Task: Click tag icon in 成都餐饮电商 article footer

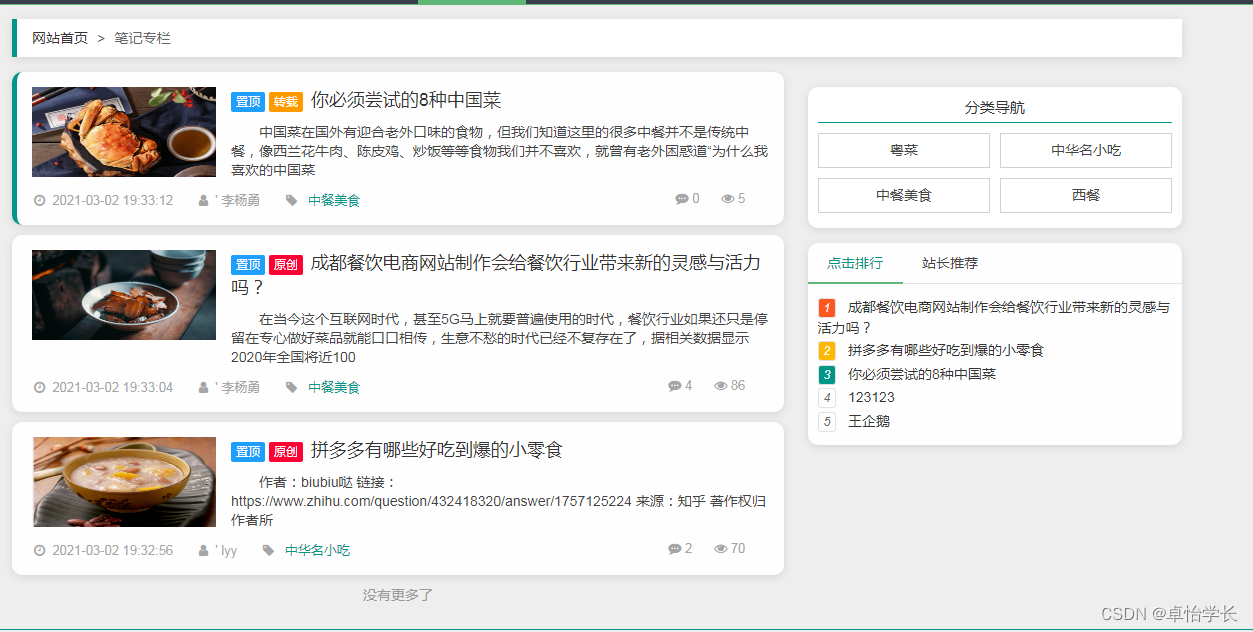Action: [291, 387]
